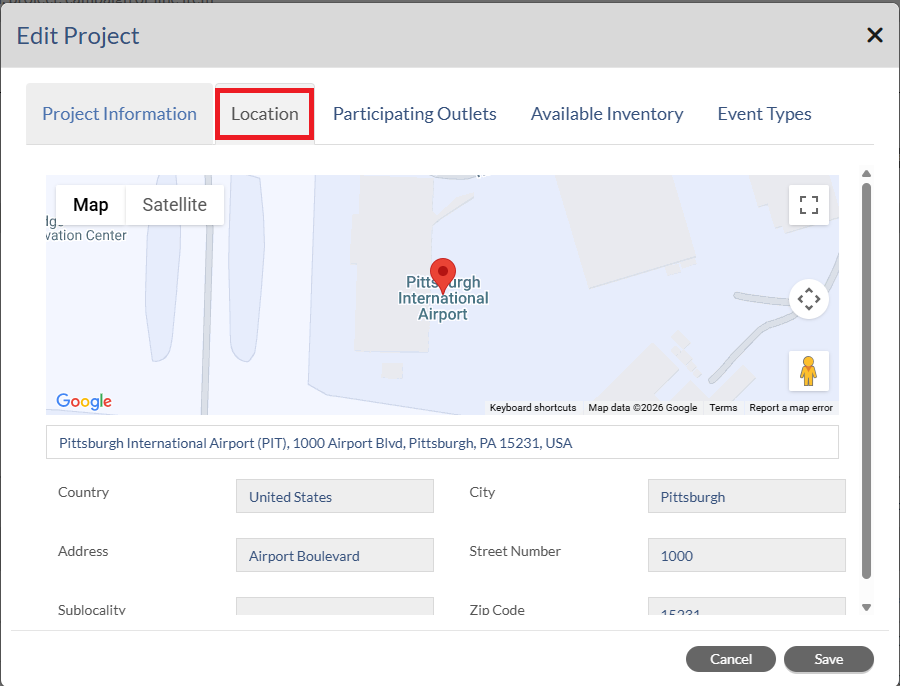Open the map Terms link
Screen dimensions: 900x686
point(723,408)
